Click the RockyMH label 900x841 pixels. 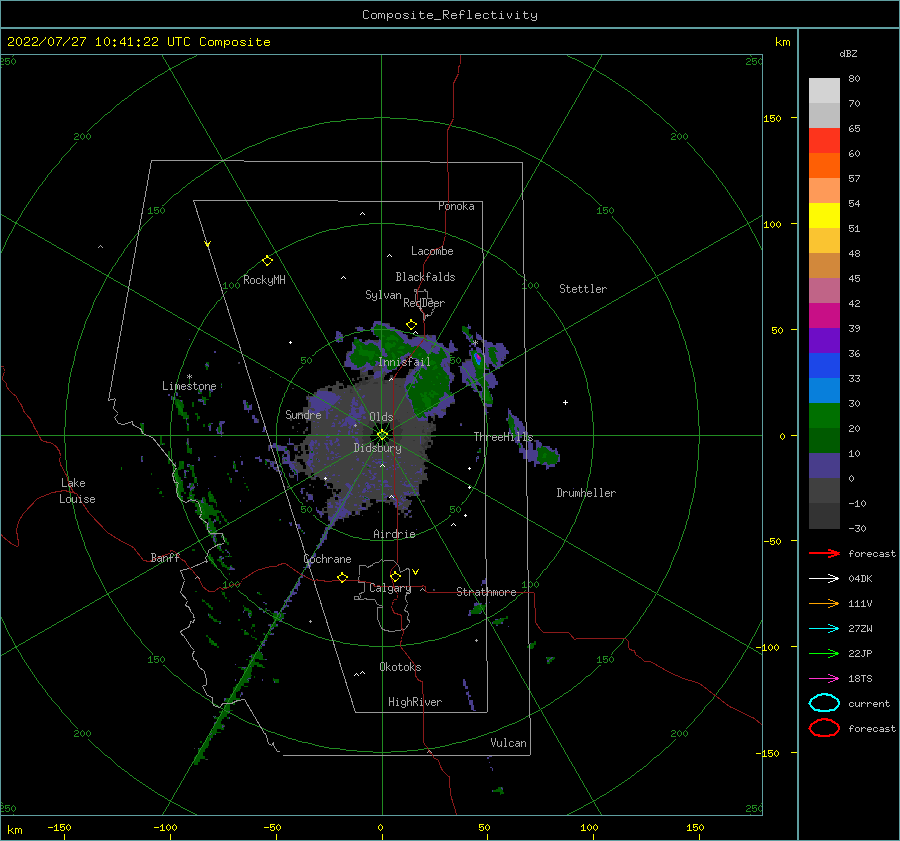(x=264, y=280)
